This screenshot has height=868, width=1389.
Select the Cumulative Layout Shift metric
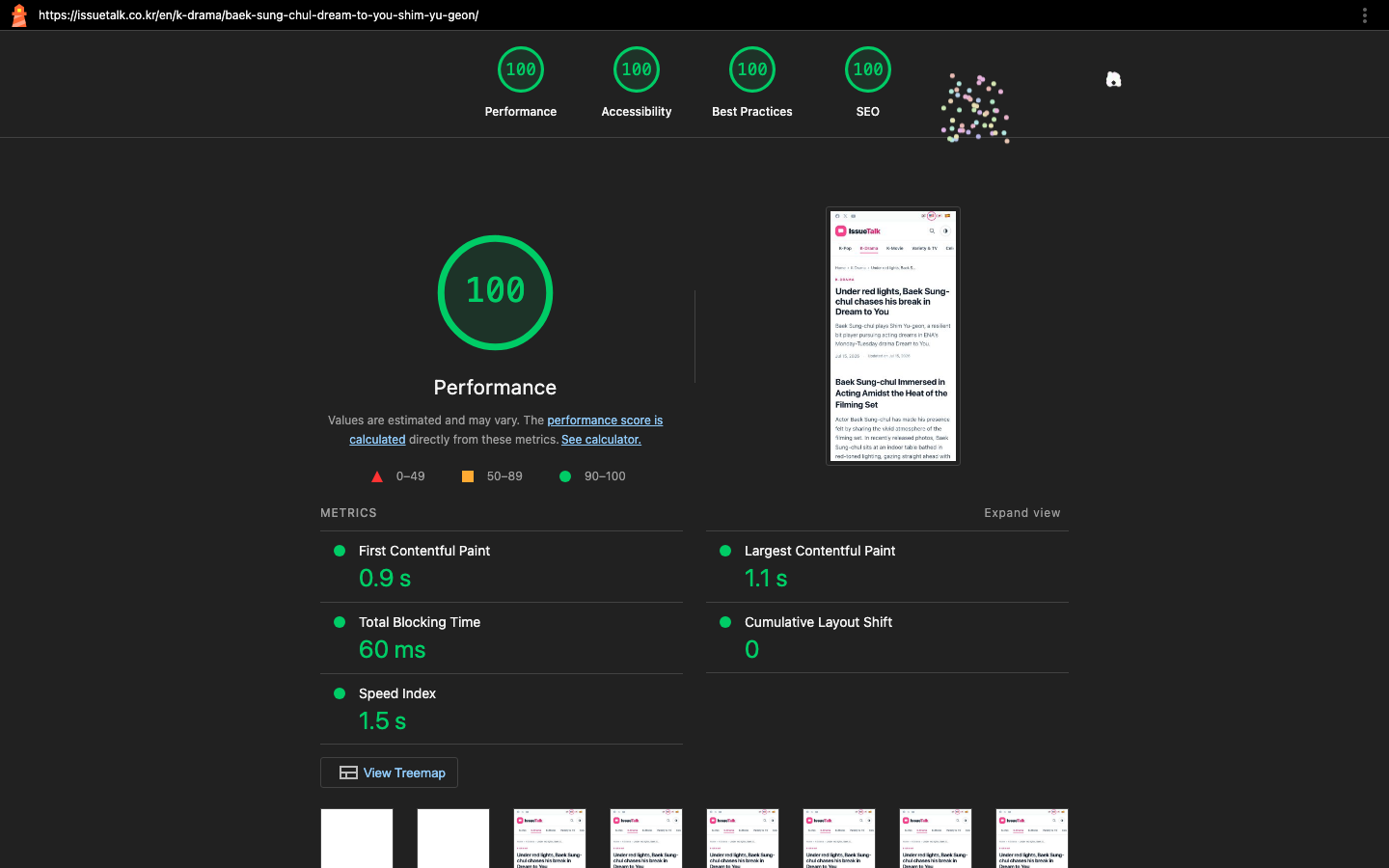[x=887, y=637]
